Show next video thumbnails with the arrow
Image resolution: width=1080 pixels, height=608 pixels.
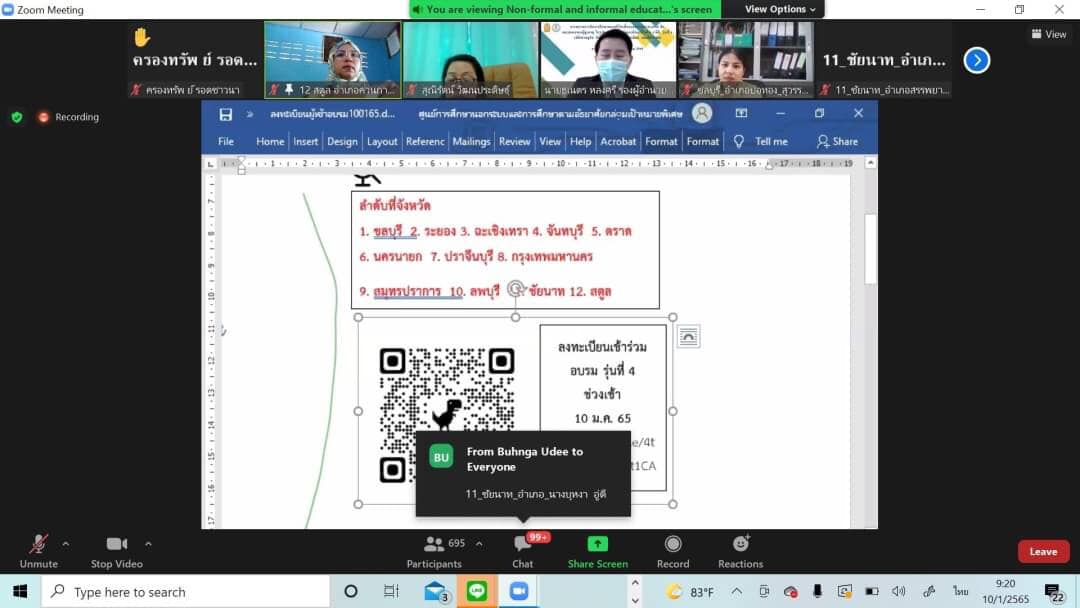pos(976,60)
